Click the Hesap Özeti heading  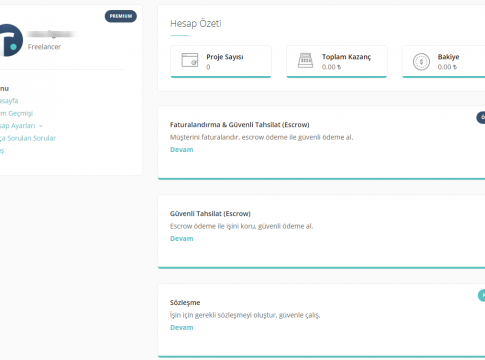196,23
